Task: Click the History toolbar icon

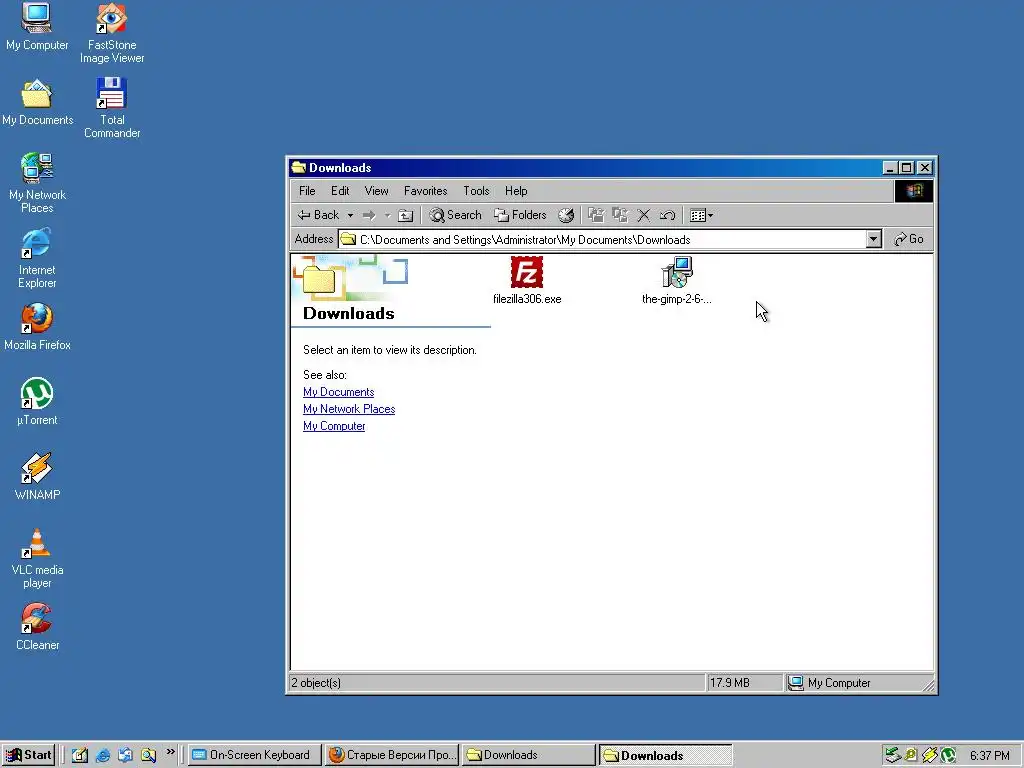Action: coord(566,215)
